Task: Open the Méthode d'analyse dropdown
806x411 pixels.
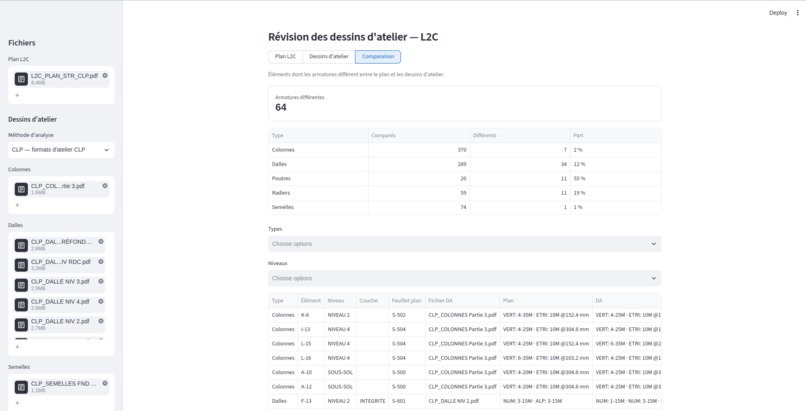Action: [61, 150]
